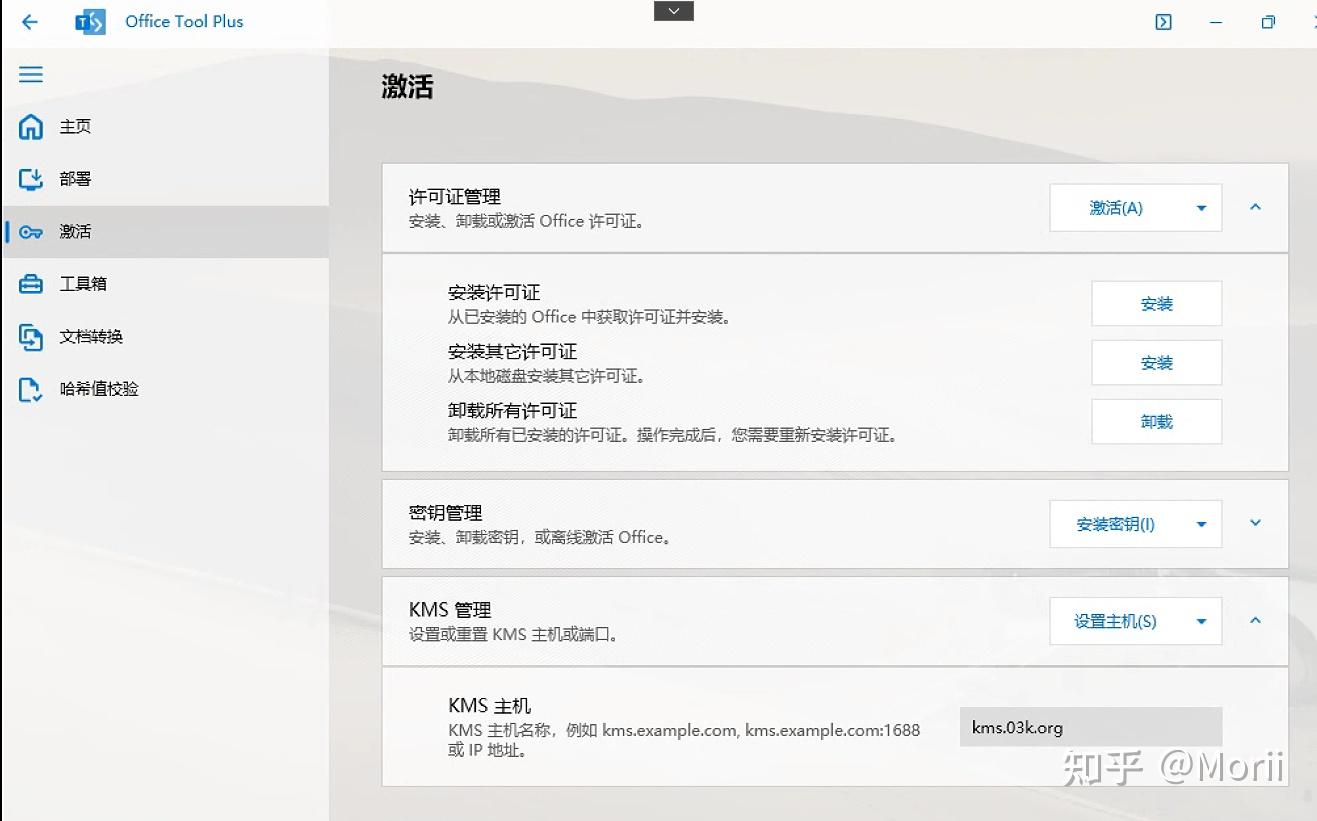
Task: Click the open-in-new-window icon top right
Action: coord(1163,21)
